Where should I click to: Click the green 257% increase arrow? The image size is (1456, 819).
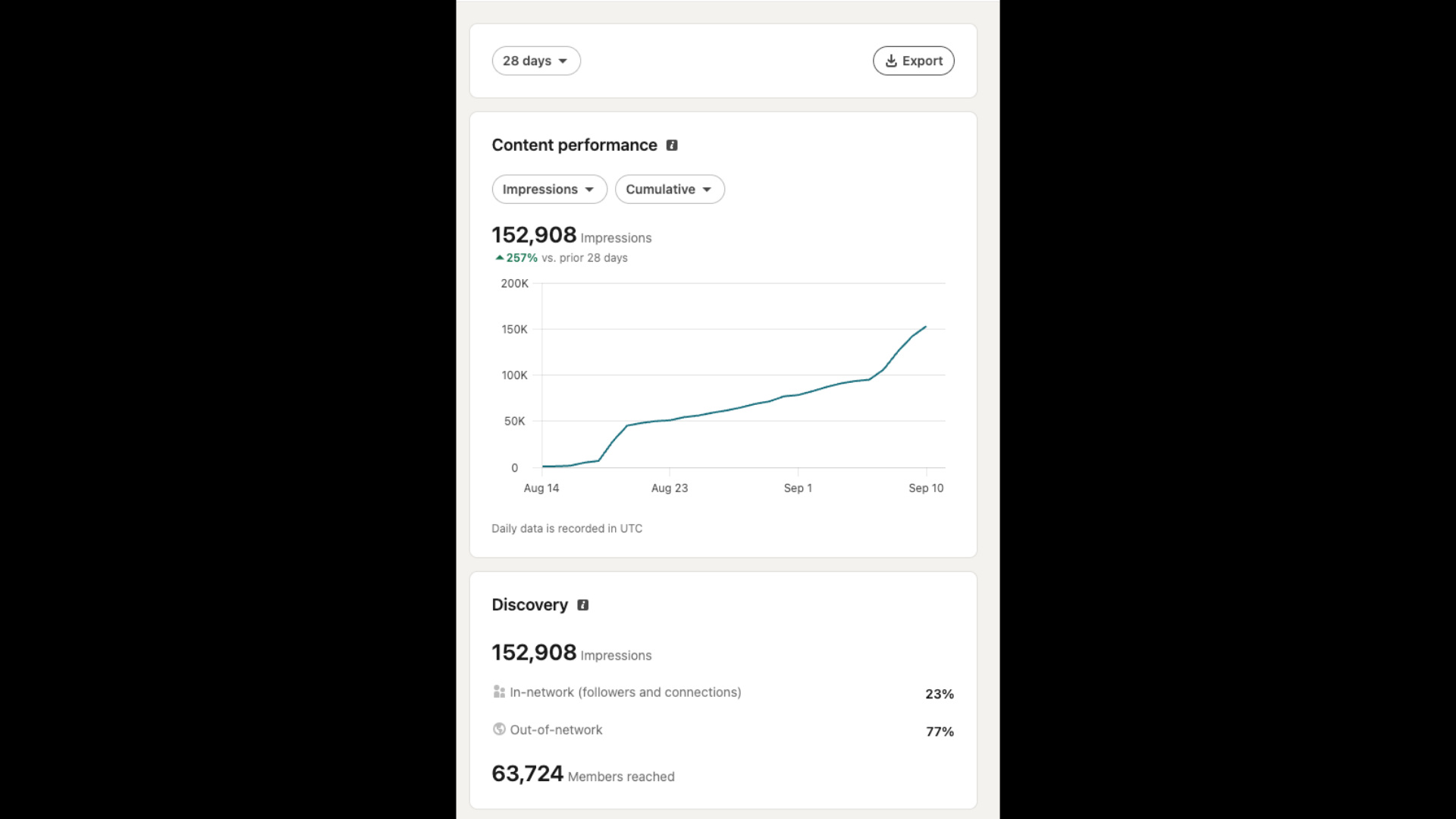click(500, 258)
